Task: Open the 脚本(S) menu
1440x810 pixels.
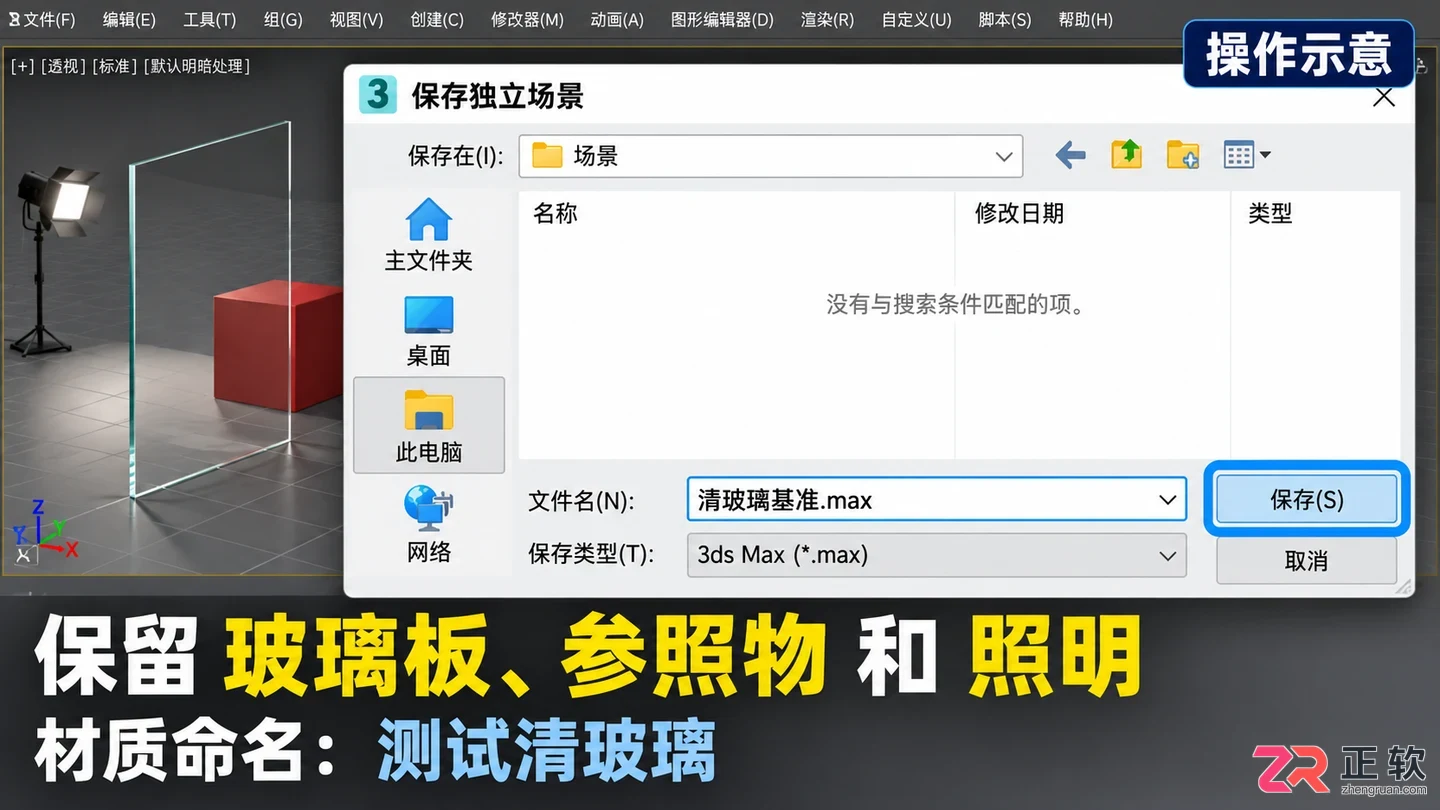Action: (1004, 19)
